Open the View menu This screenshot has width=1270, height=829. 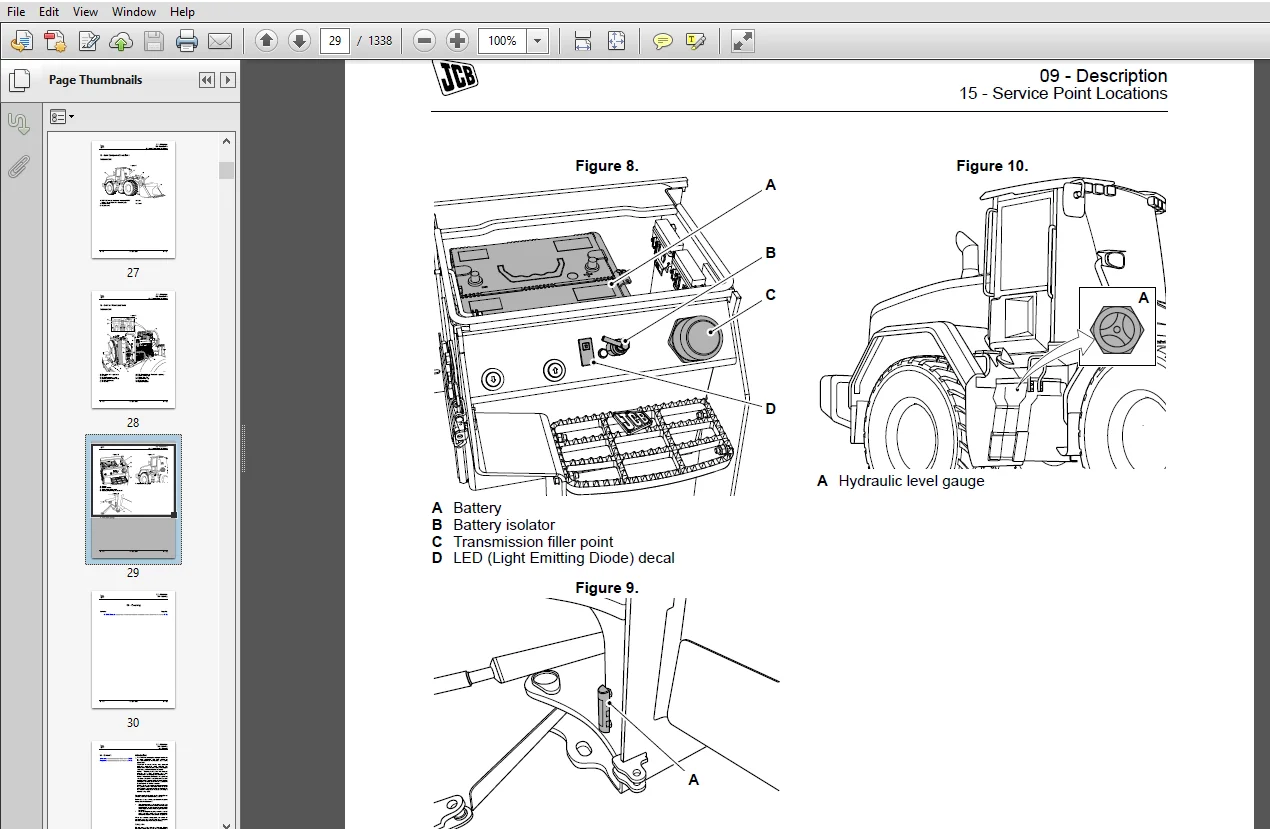point(86,12)
